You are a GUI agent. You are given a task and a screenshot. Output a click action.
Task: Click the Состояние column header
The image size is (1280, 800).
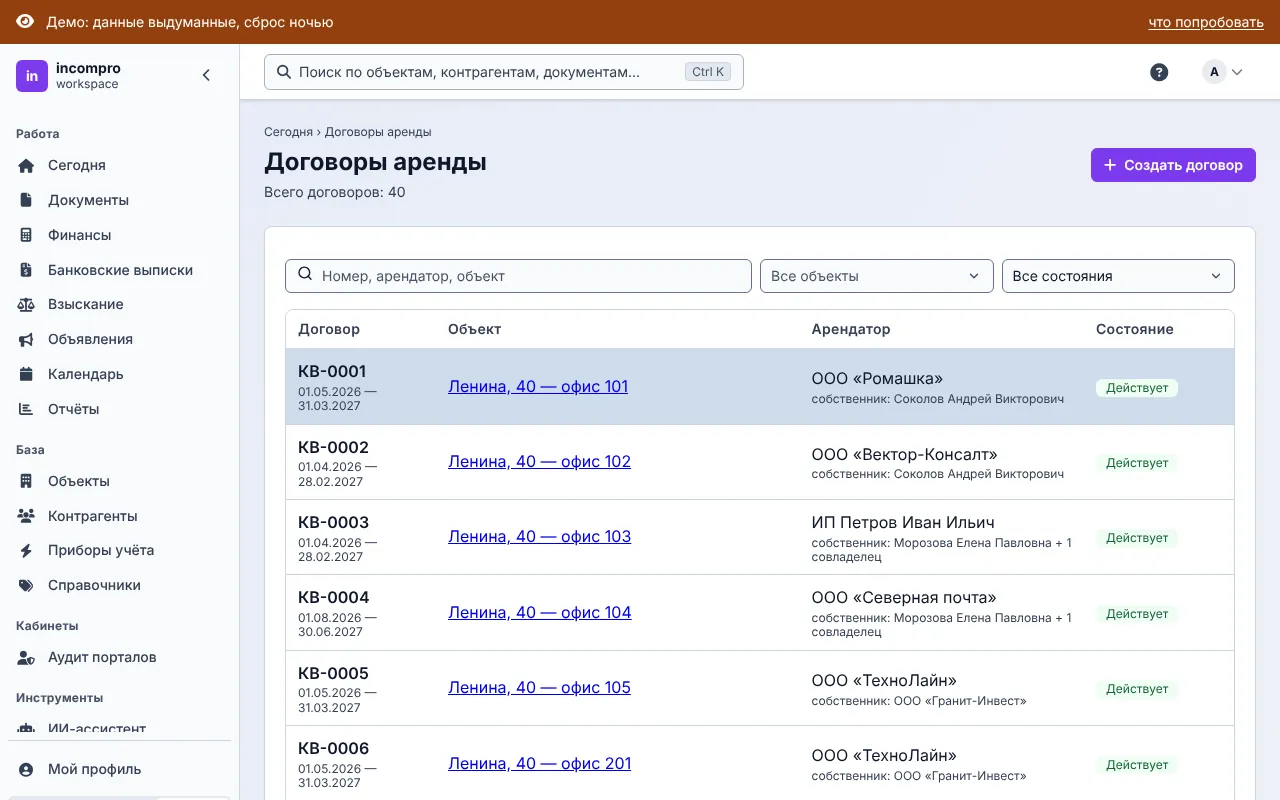pos(1135,329)
